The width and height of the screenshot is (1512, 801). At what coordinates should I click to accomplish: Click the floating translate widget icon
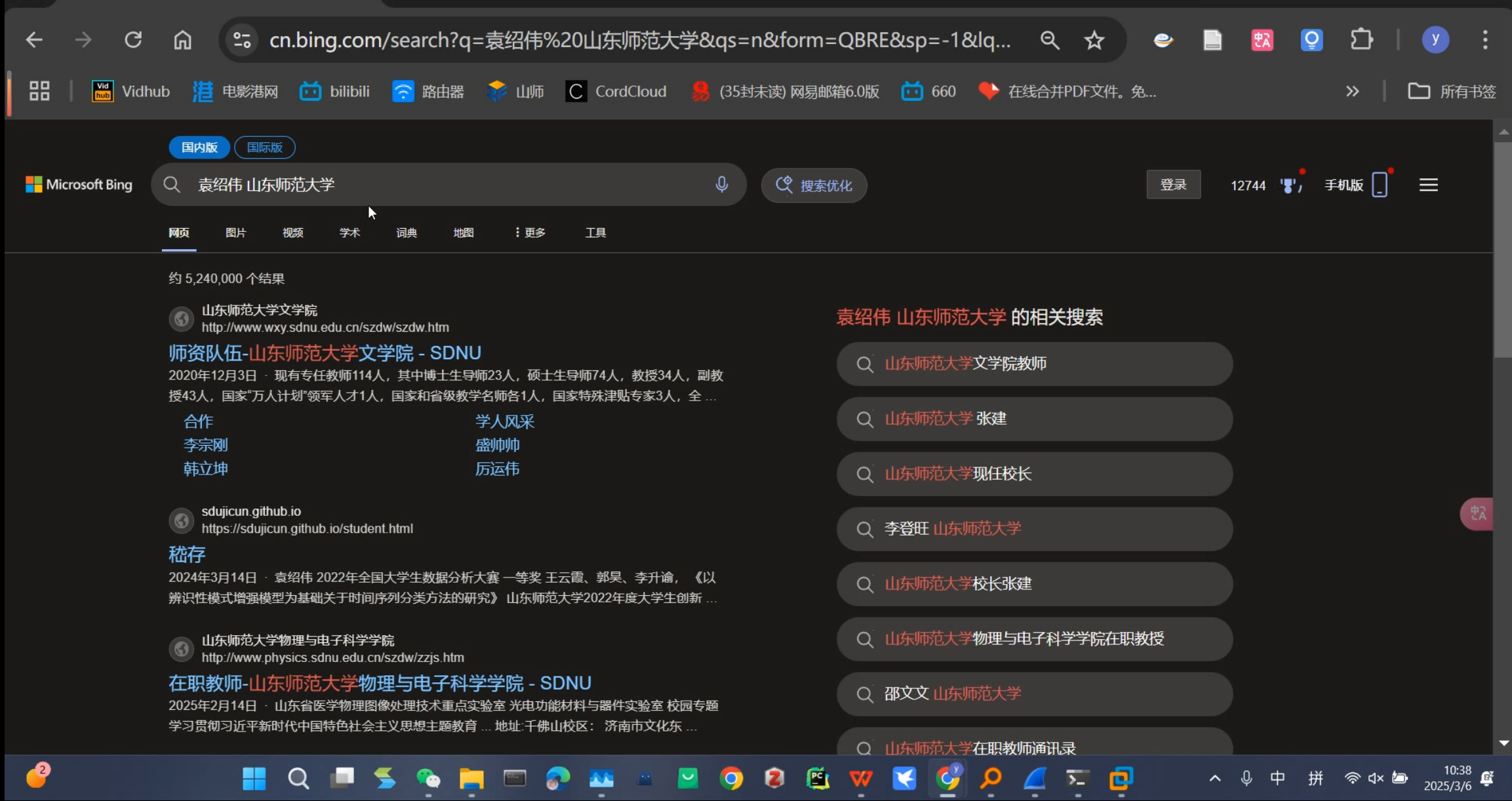click(x=1478, y=513)
